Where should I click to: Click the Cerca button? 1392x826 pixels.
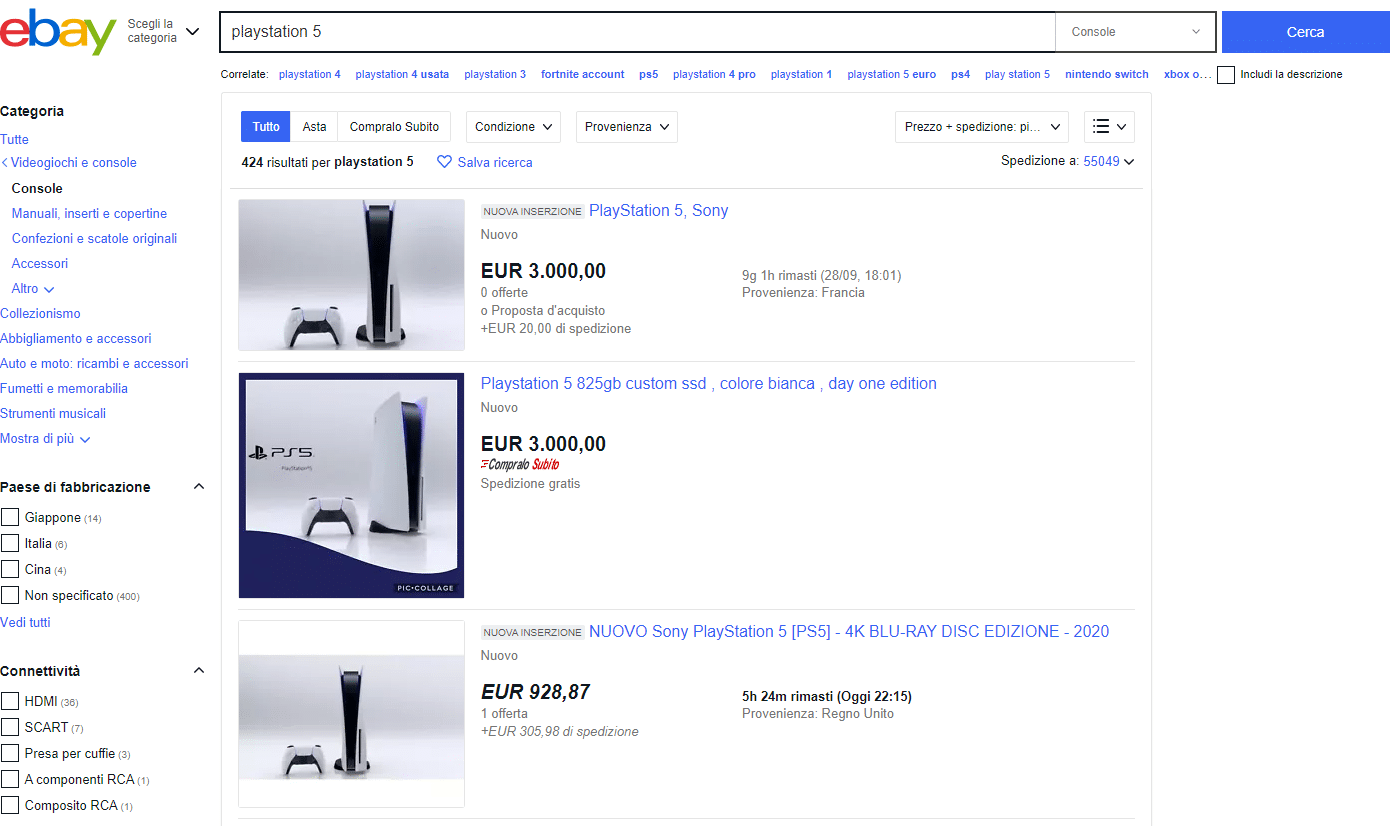tap(1305, 32)
